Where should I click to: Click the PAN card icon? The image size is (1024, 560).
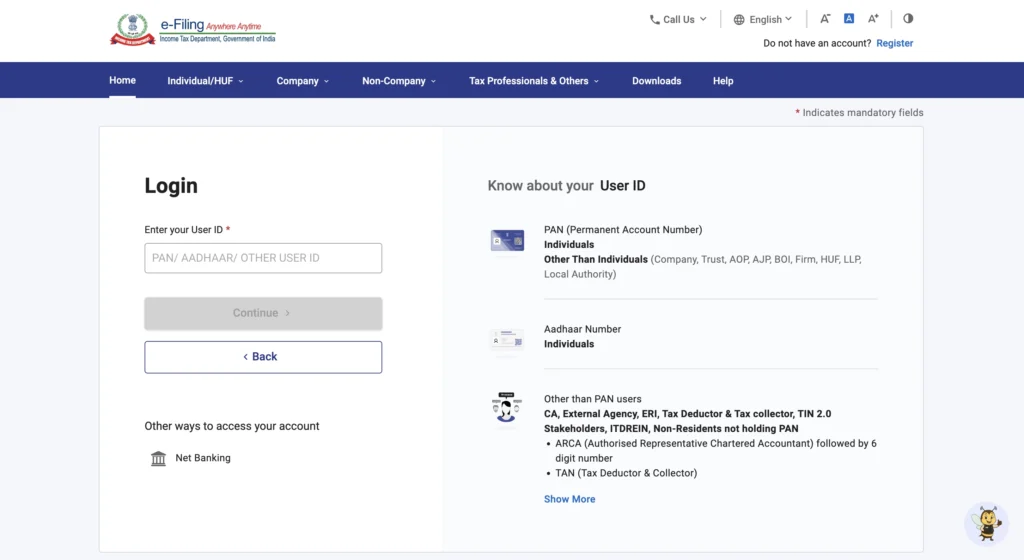coord(507,240)
